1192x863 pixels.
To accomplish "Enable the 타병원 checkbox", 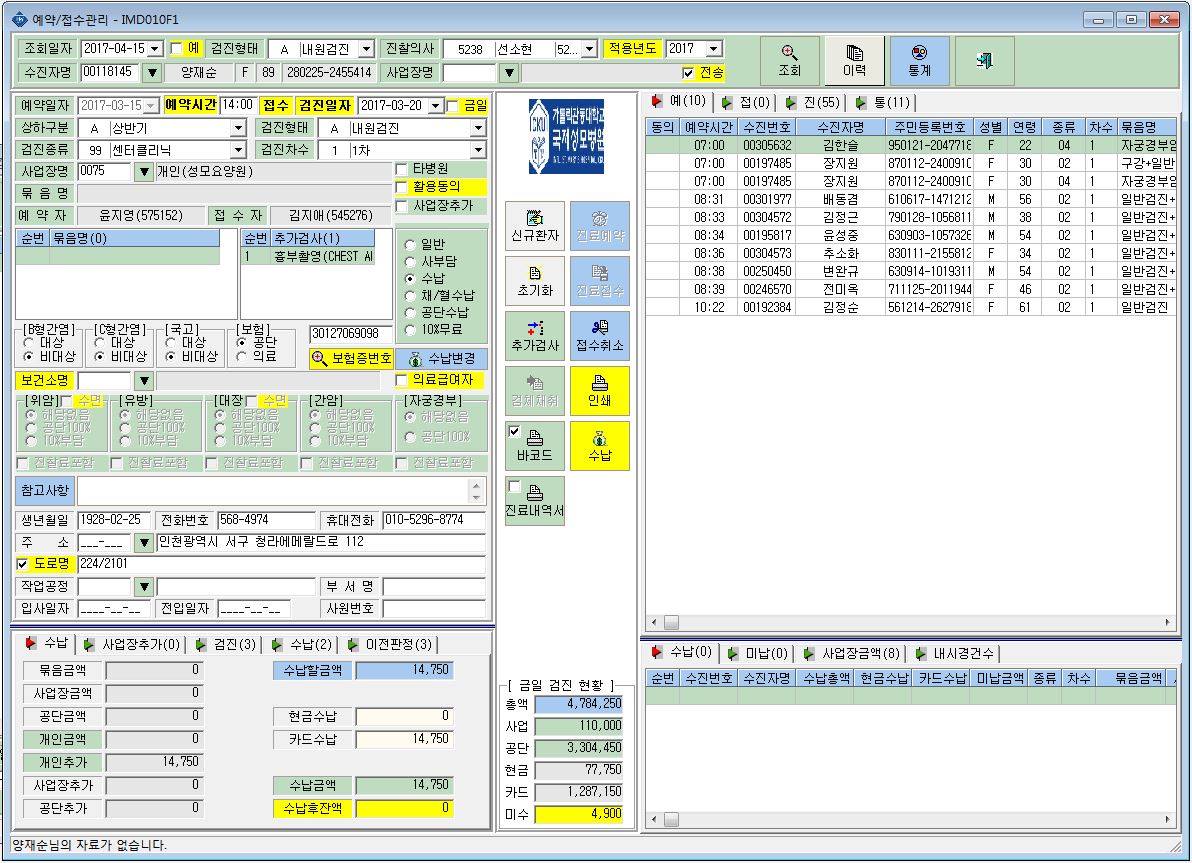I will [402, 169].
